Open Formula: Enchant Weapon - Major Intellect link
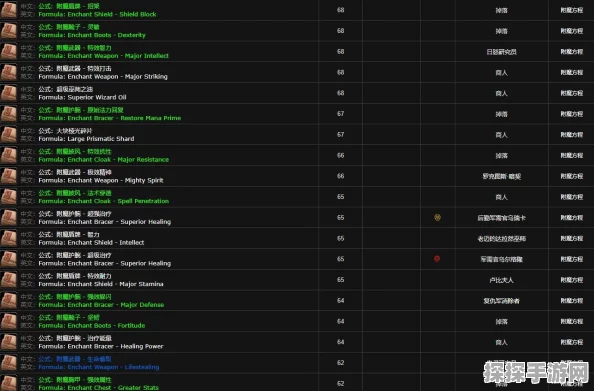Screen dimensions: 594x391 click(103, 56)
